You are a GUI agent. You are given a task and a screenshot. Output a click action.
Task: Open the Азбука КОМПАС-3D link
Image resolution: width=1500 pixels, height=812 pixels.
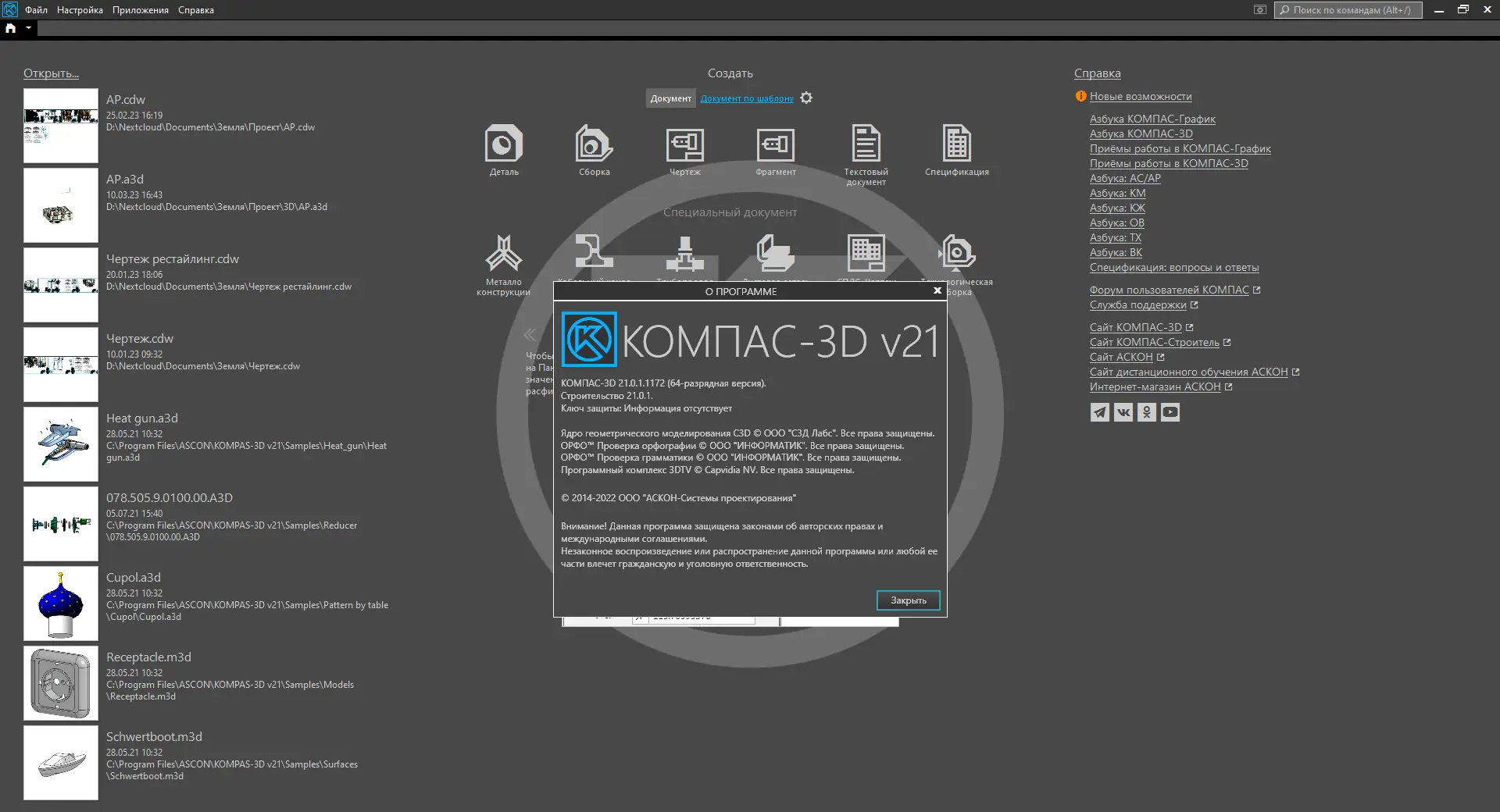coord(1141,134)
